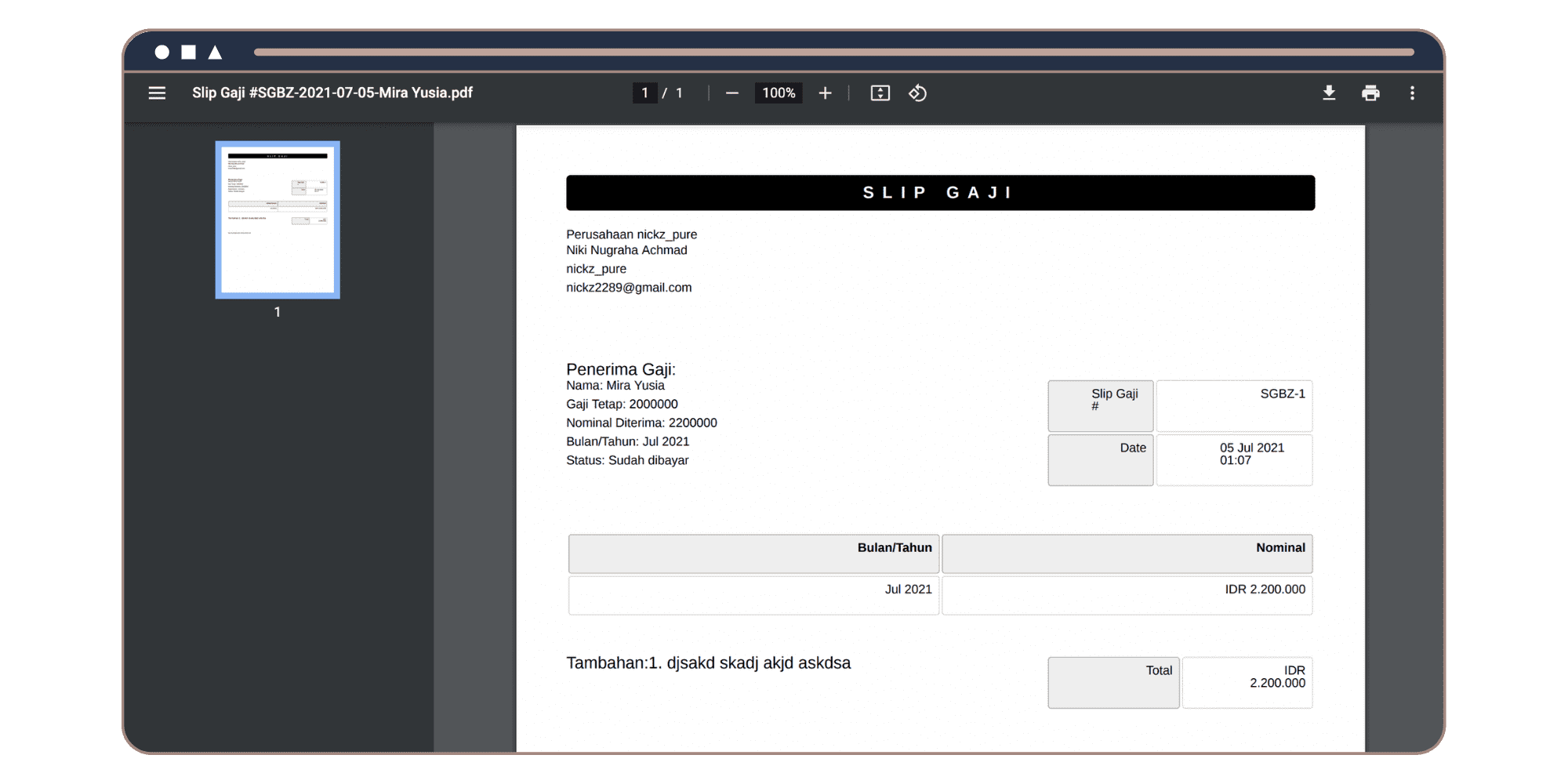Click the zoom in plus icon
This screenshot has height=784, width=1568.
[x=825, y=93]
